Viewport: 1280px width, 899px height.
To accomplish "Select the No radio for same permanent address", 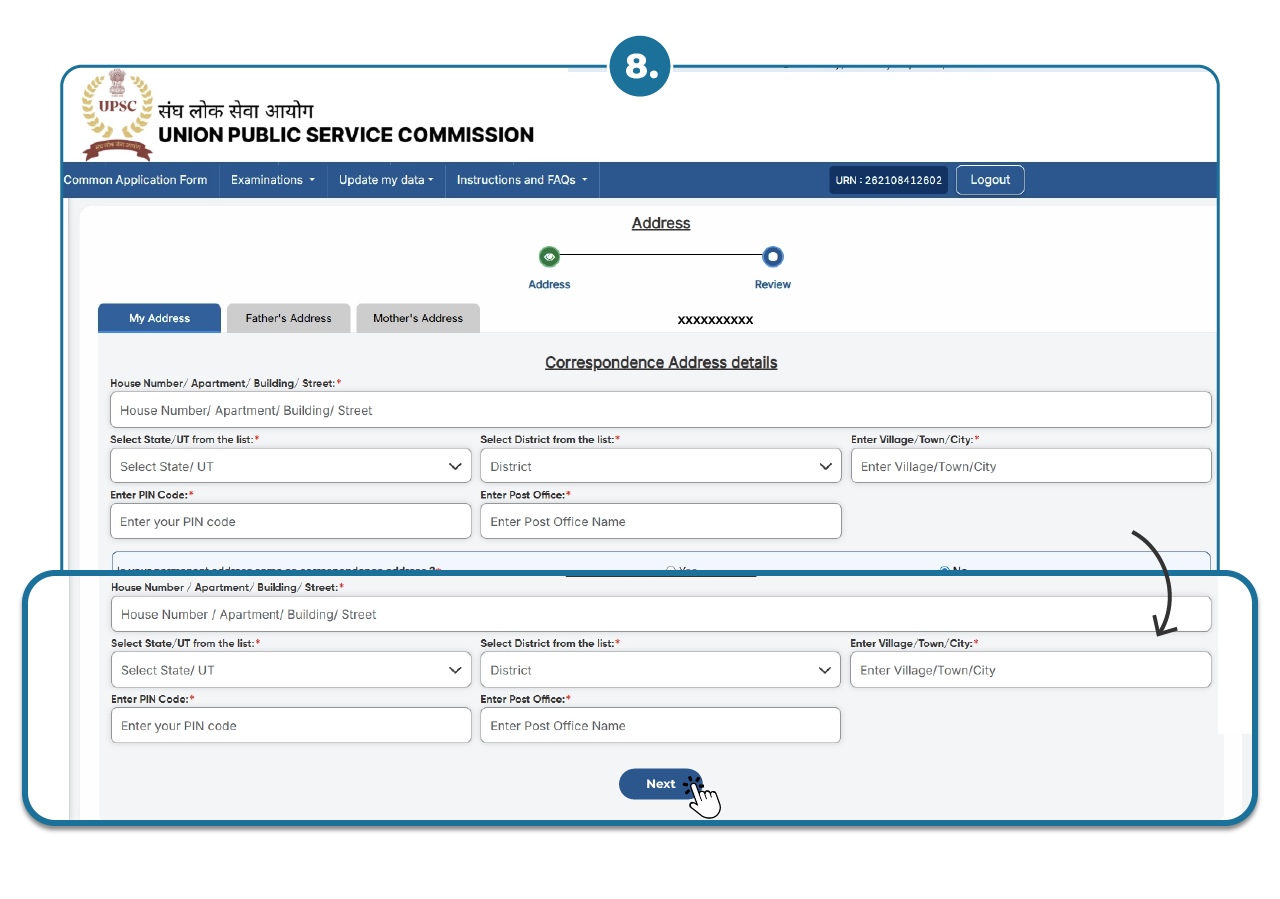I will (945, 569).
